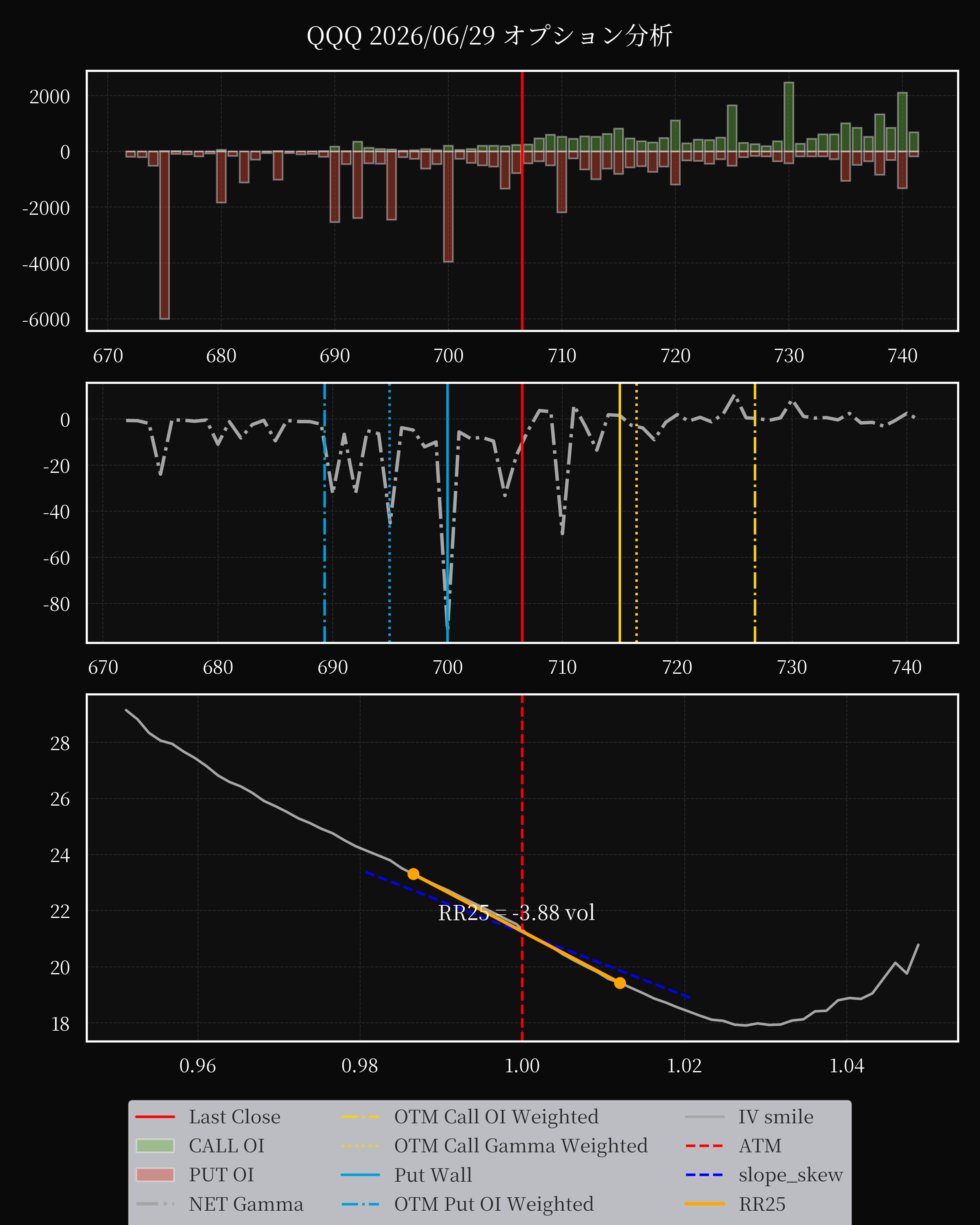Click the solid yellow vertical line near 715
Screen dimensions: 980x1225
click(x=620, y=513)
